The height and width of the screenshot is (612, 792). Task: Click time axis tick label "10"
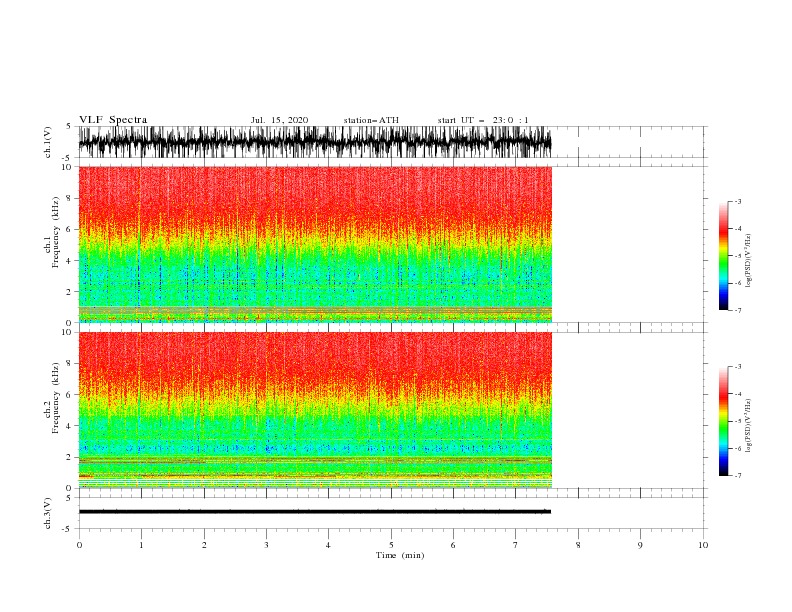pyautogui.click(x=703, y=545)
